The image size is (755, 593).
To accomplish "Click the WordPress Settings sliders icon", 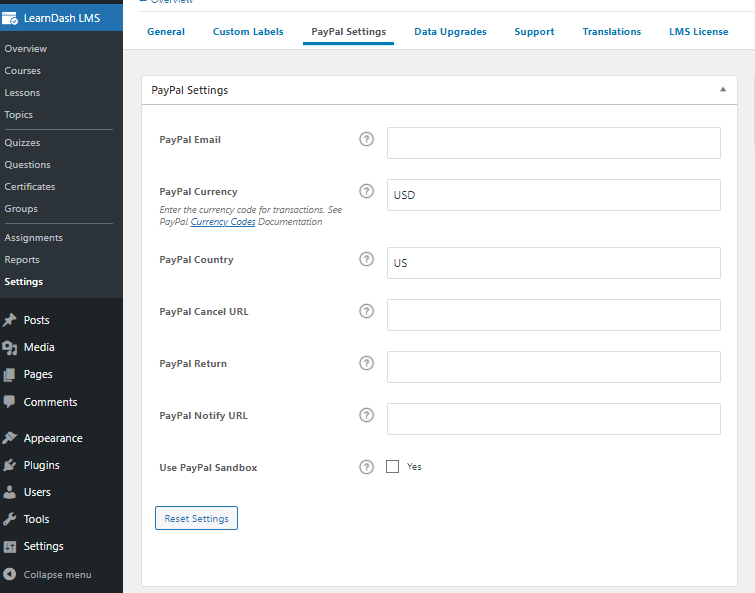I will [10, 546].
